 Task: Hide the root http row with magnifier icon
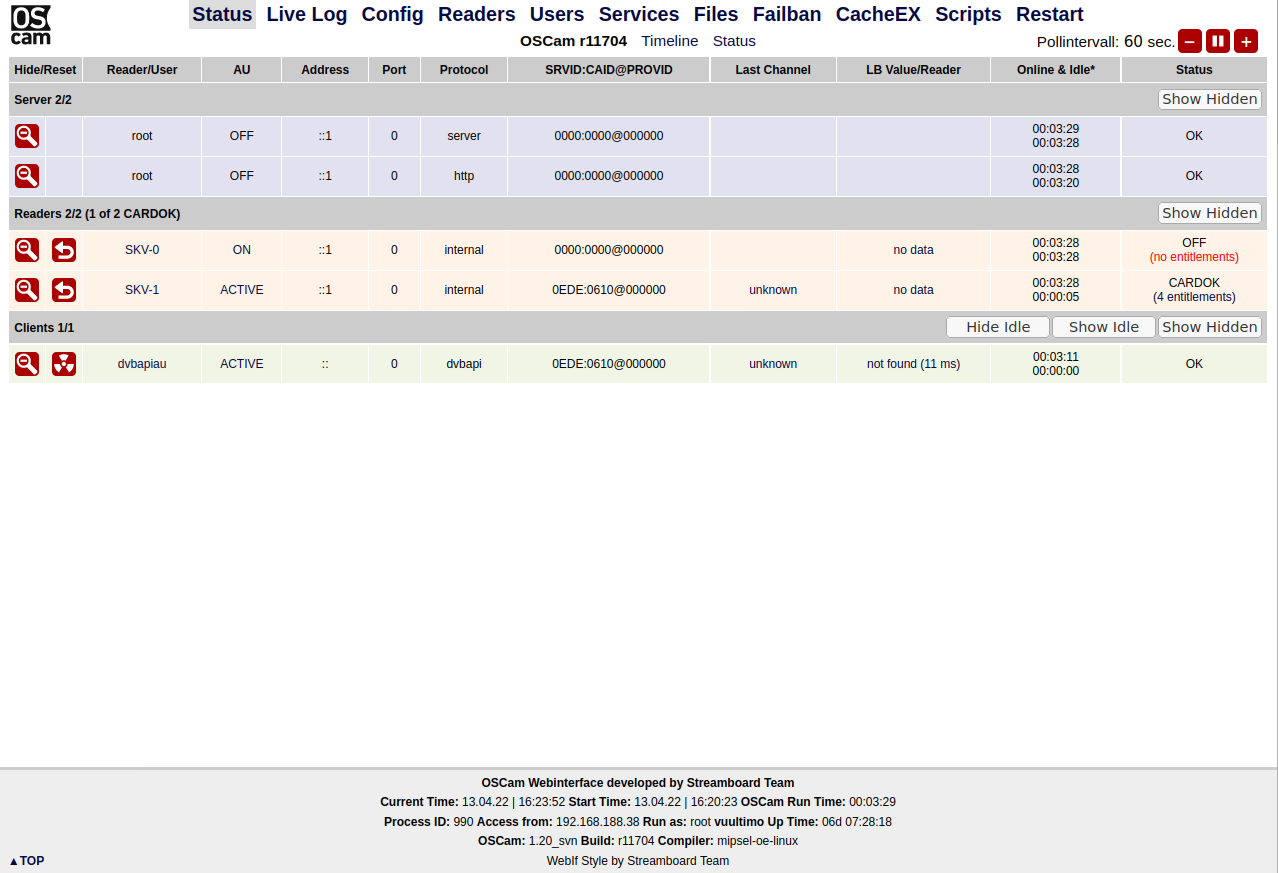[27, 176]
